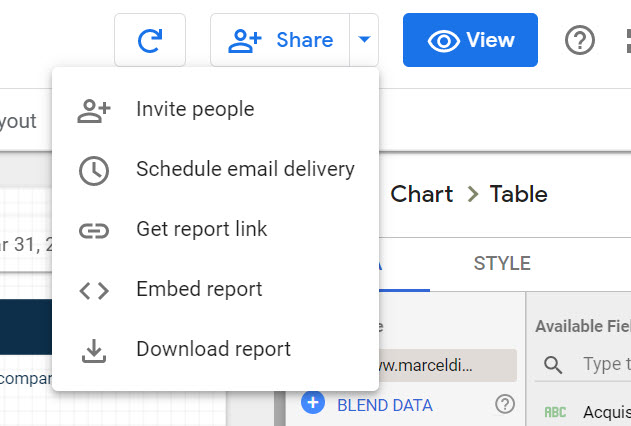Click the download arrow icon
The image size is (631, 426).
click(94, 350)
